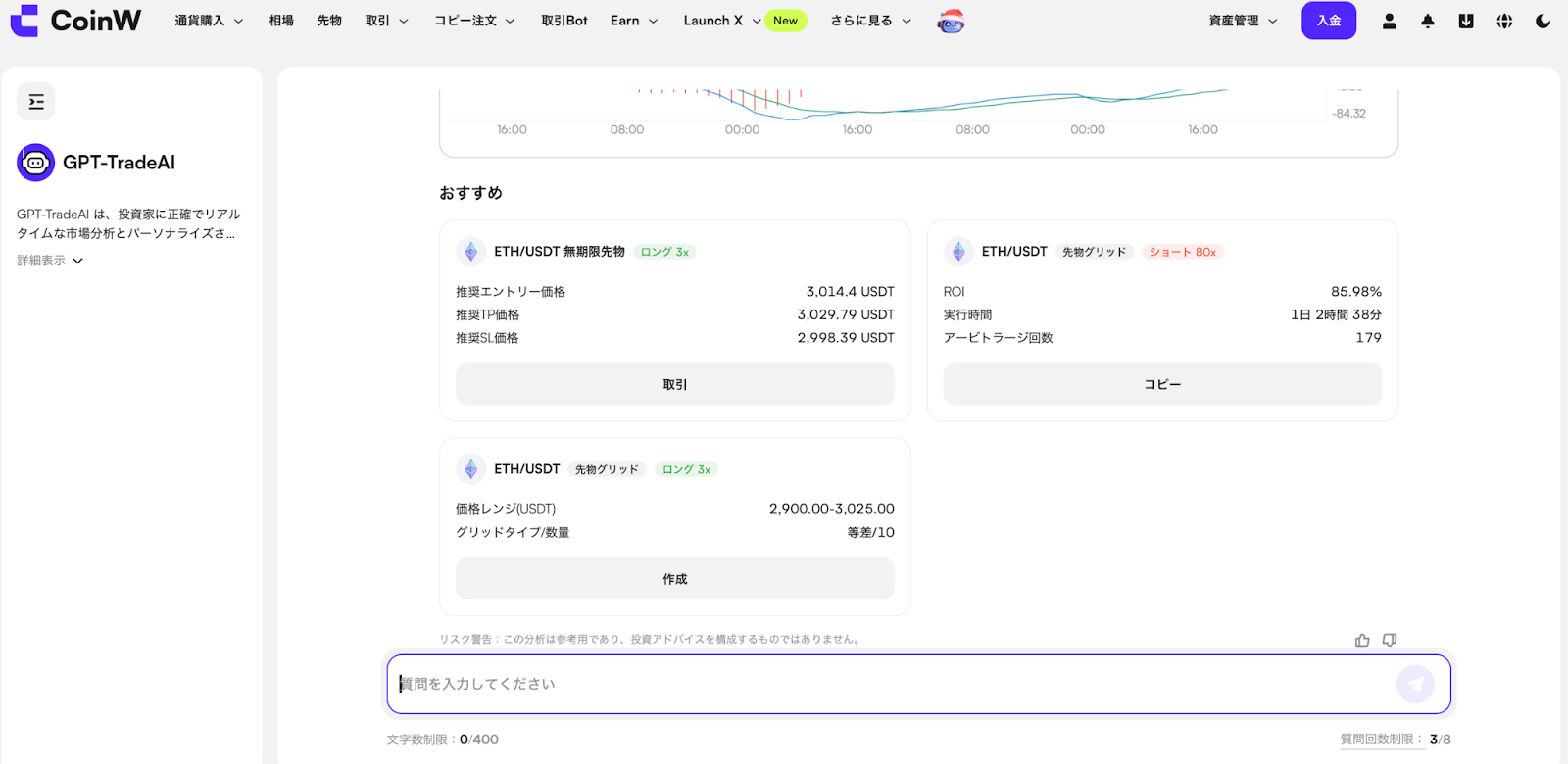Click the app download icon
Viewport: 1568px width, 764px height.
pos(1466,21)
